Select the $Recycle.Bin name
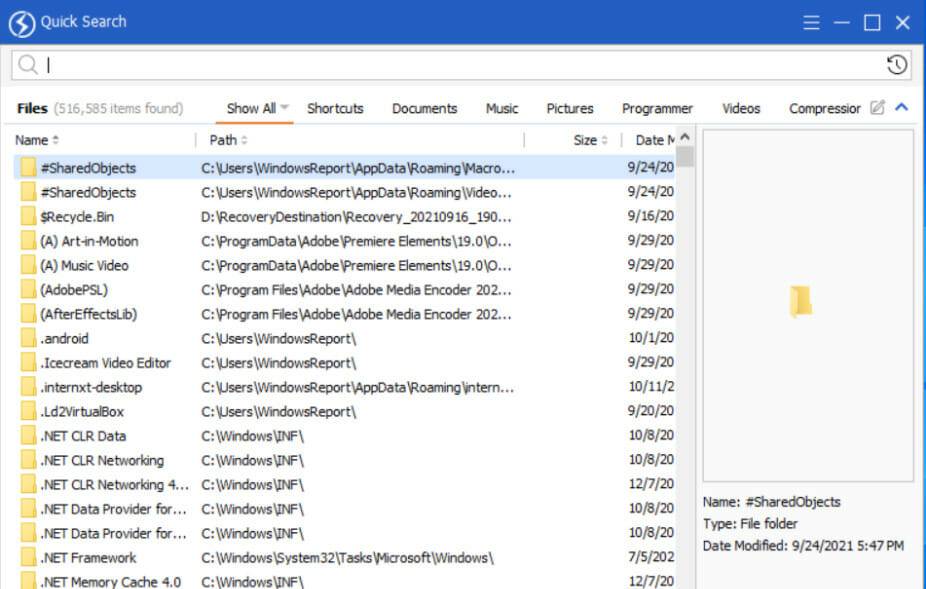The image size is (926, 589). pos(77,217)
